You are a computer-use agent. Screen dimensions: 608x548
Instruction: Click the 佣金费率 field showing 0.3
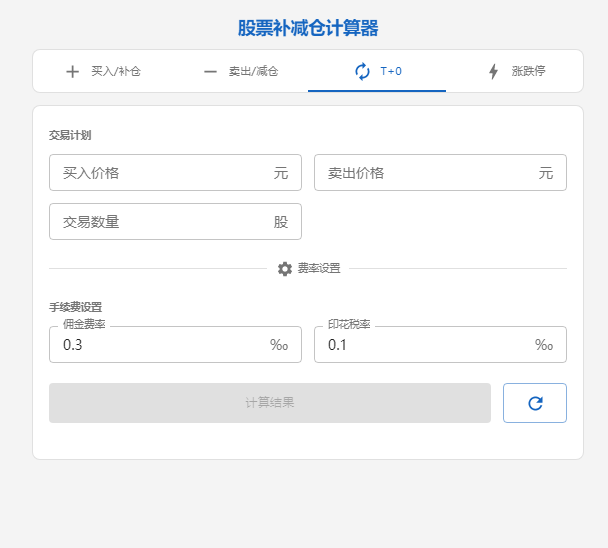tap(175, 344)
